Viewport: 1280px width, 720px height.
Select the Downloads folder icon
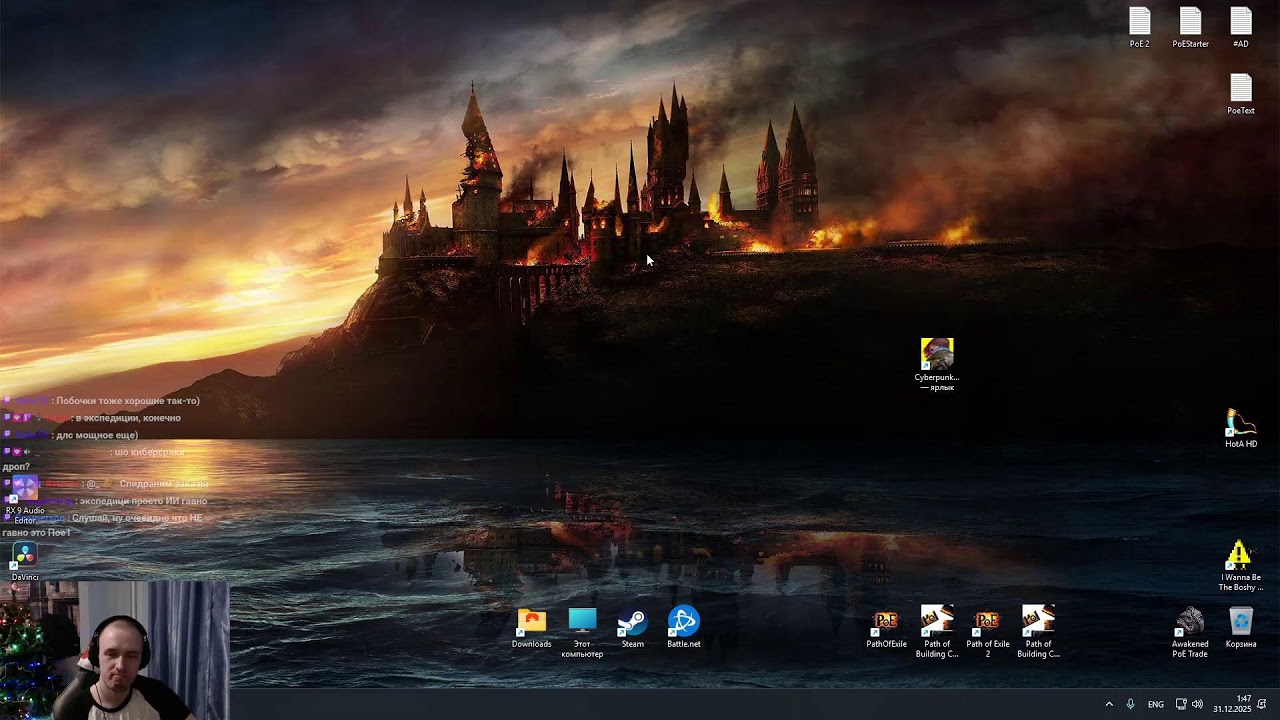pyautogui.click(x=531, y=628)
